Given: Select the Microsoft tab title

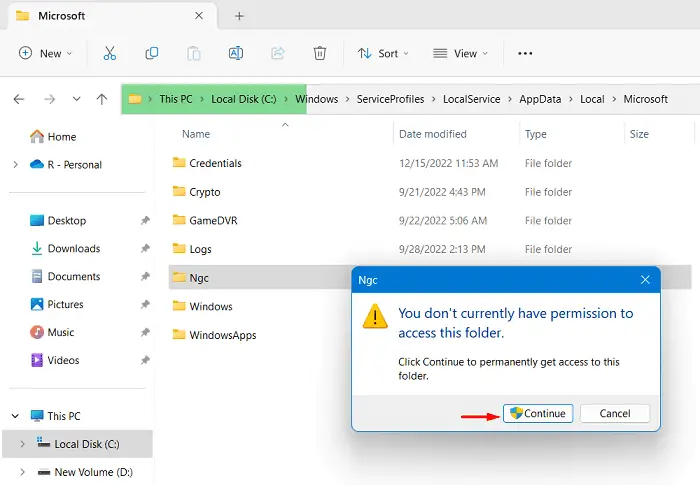Looking at the screenshot, I should point(62,16).
